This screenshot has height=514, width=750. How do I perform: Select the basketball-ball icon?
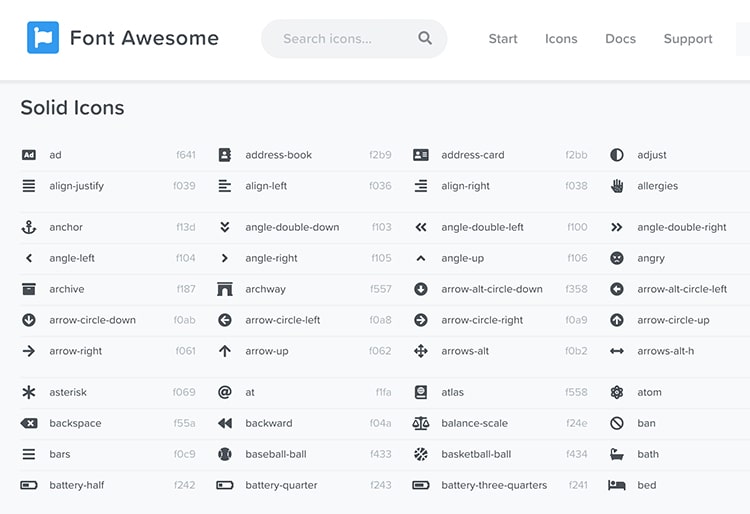tap(421, 454)
